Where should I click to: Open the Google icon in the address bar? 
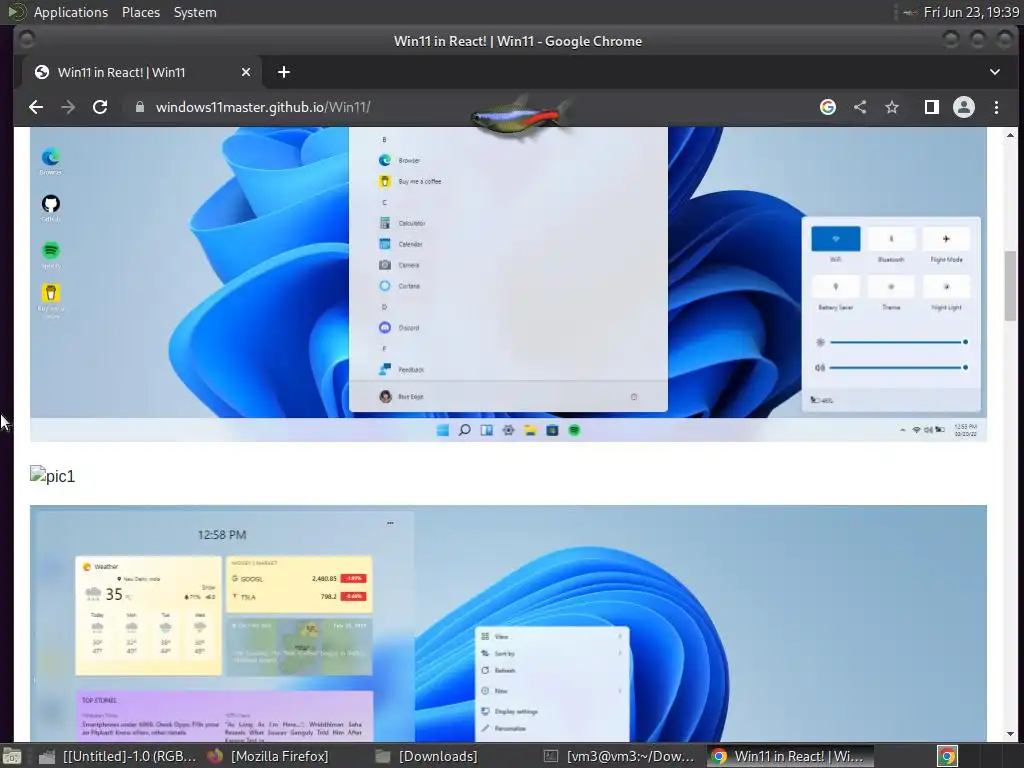click(x=827, y=107)
